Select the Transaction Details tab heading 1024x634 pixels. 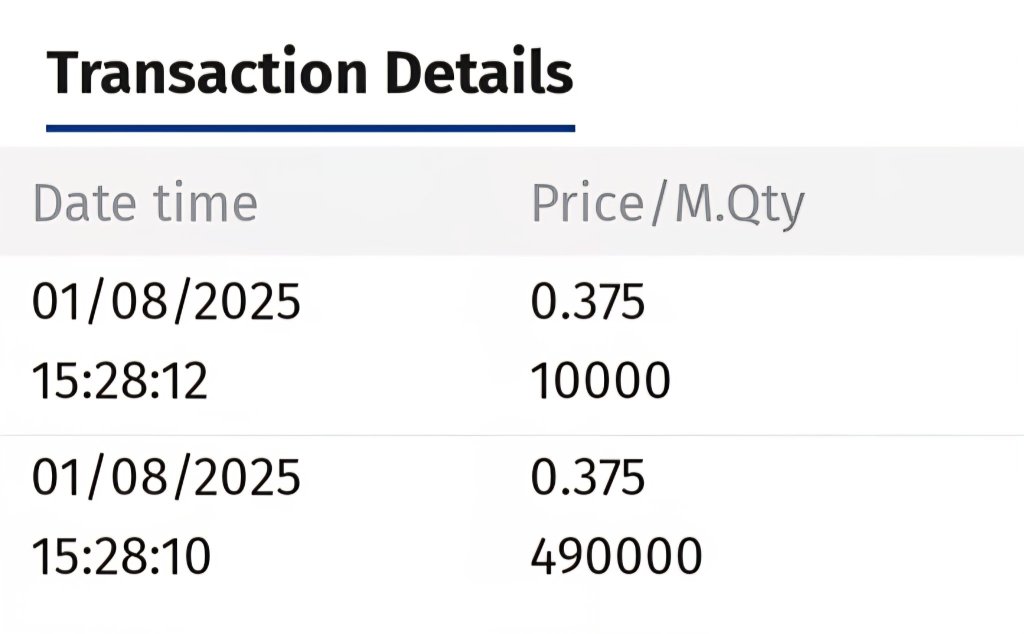point(310,72)
